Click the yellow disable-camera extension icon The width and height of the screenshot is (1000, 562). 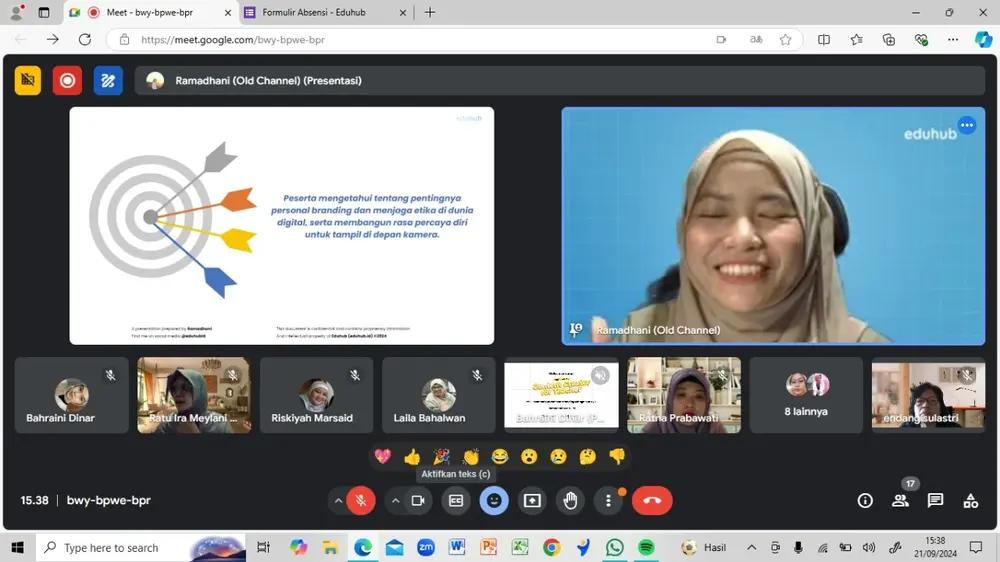tap(28, 80)
